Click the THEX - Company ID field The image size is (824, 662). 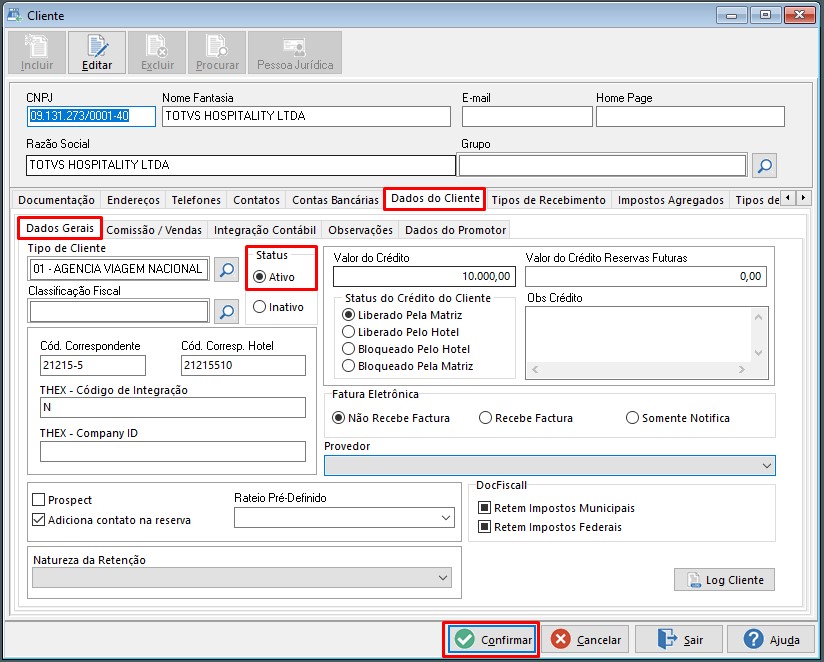(x=172, y=451)
